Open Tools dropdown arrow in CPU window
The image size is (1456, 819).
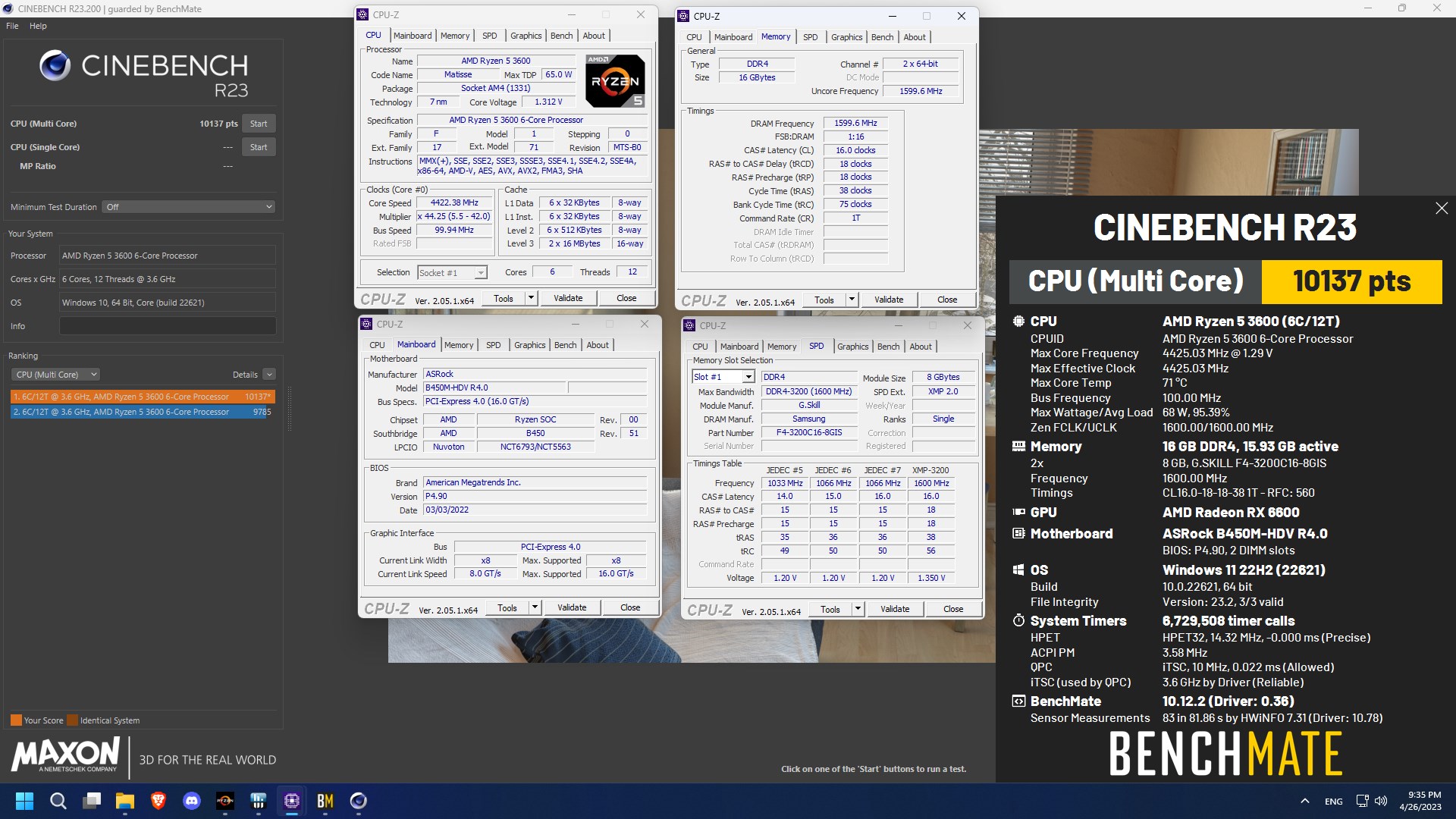(x=531, y=298)
